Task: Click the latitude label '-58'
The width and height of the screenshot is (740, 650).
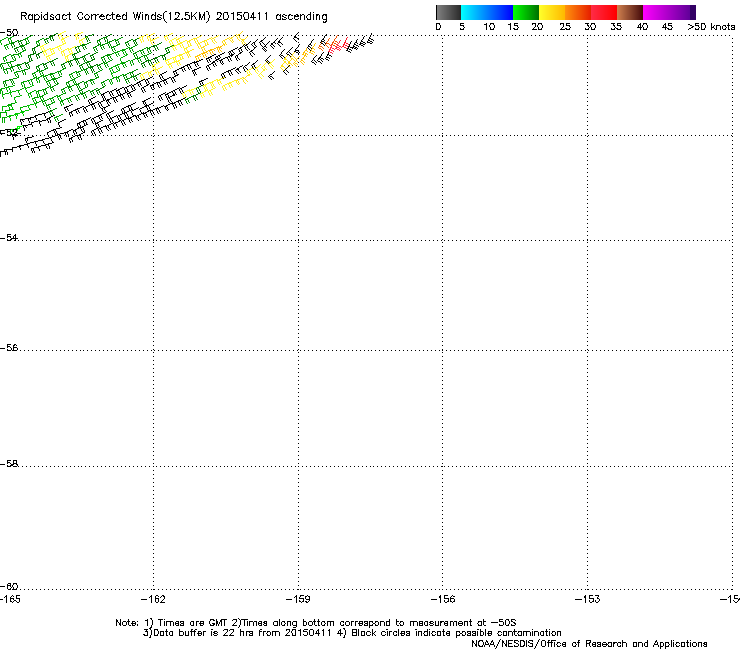Action: tap(9, 464)
